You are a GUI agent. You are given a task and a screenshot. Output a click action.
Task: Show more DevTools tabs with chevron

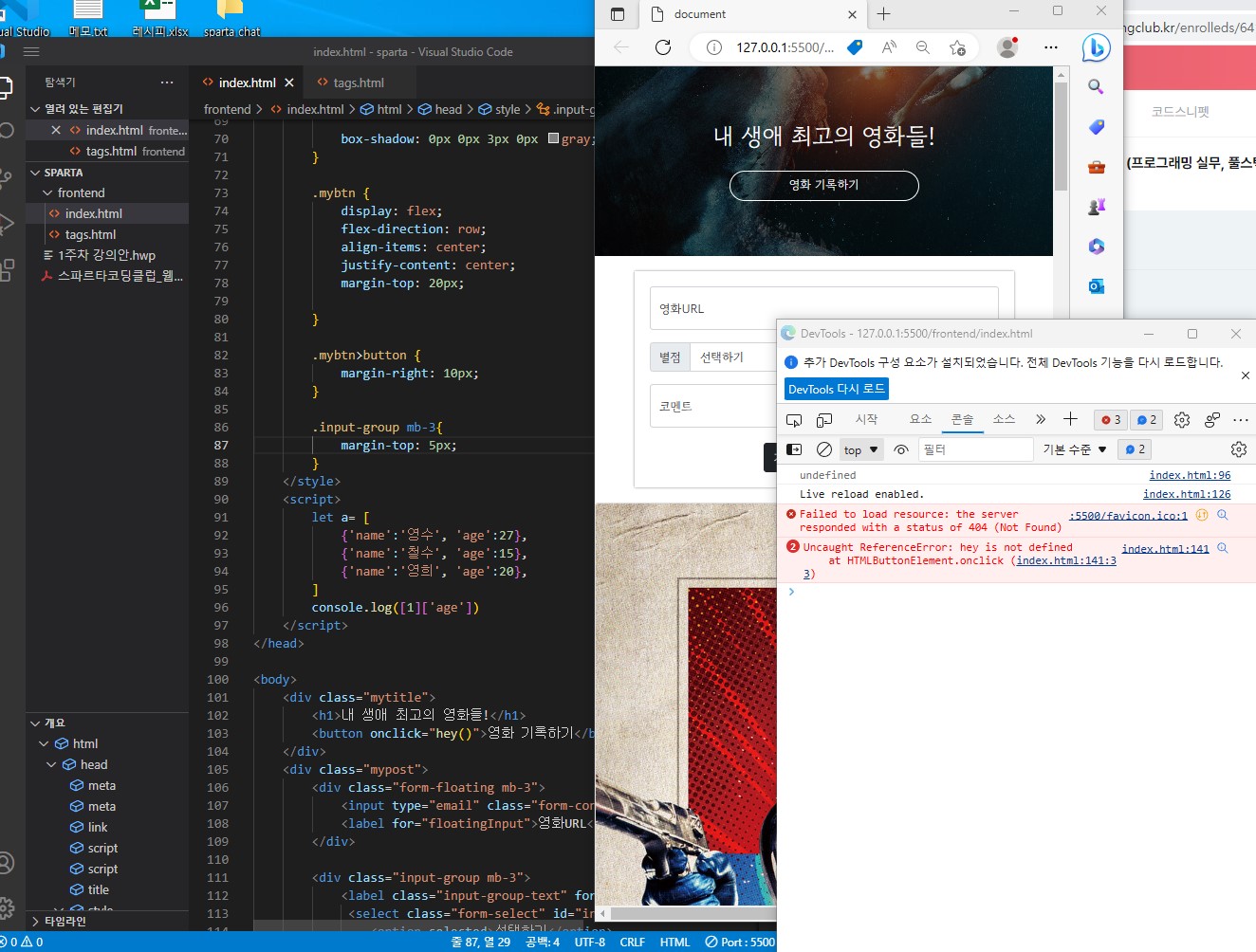(x=1041, y=419)
